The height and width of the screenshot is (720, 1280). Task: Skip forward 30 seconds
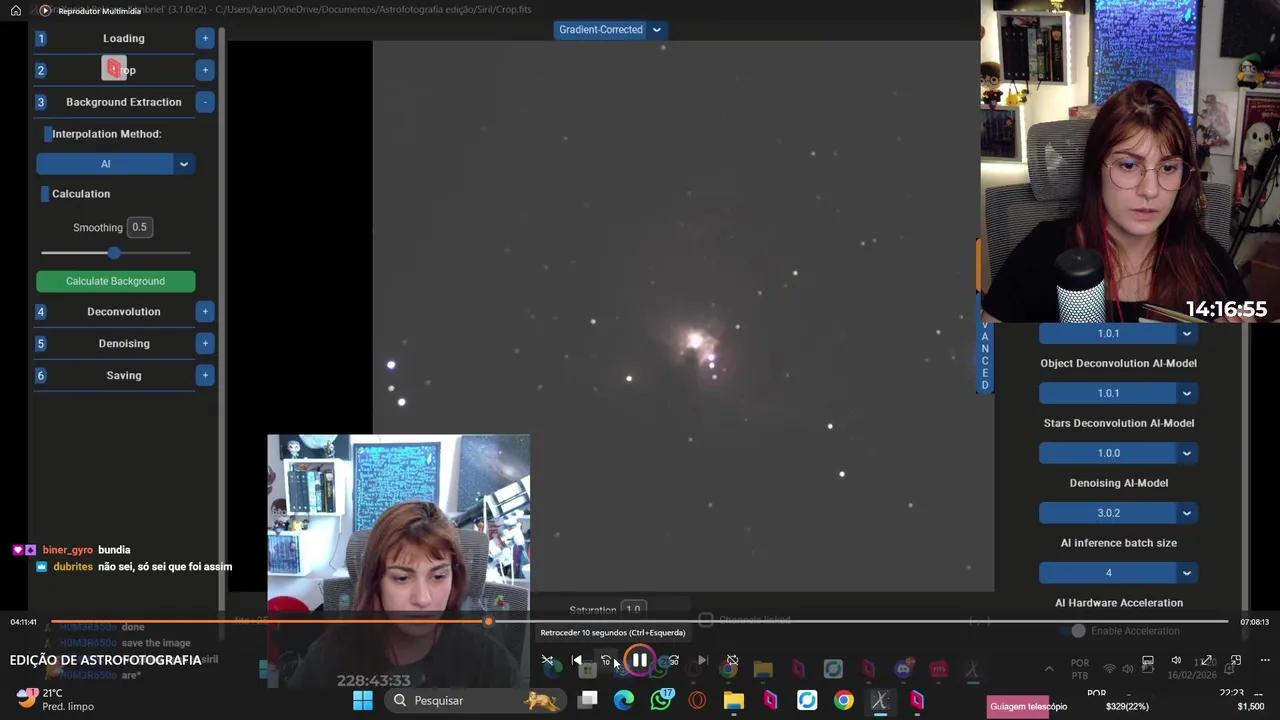coord(673,660)
